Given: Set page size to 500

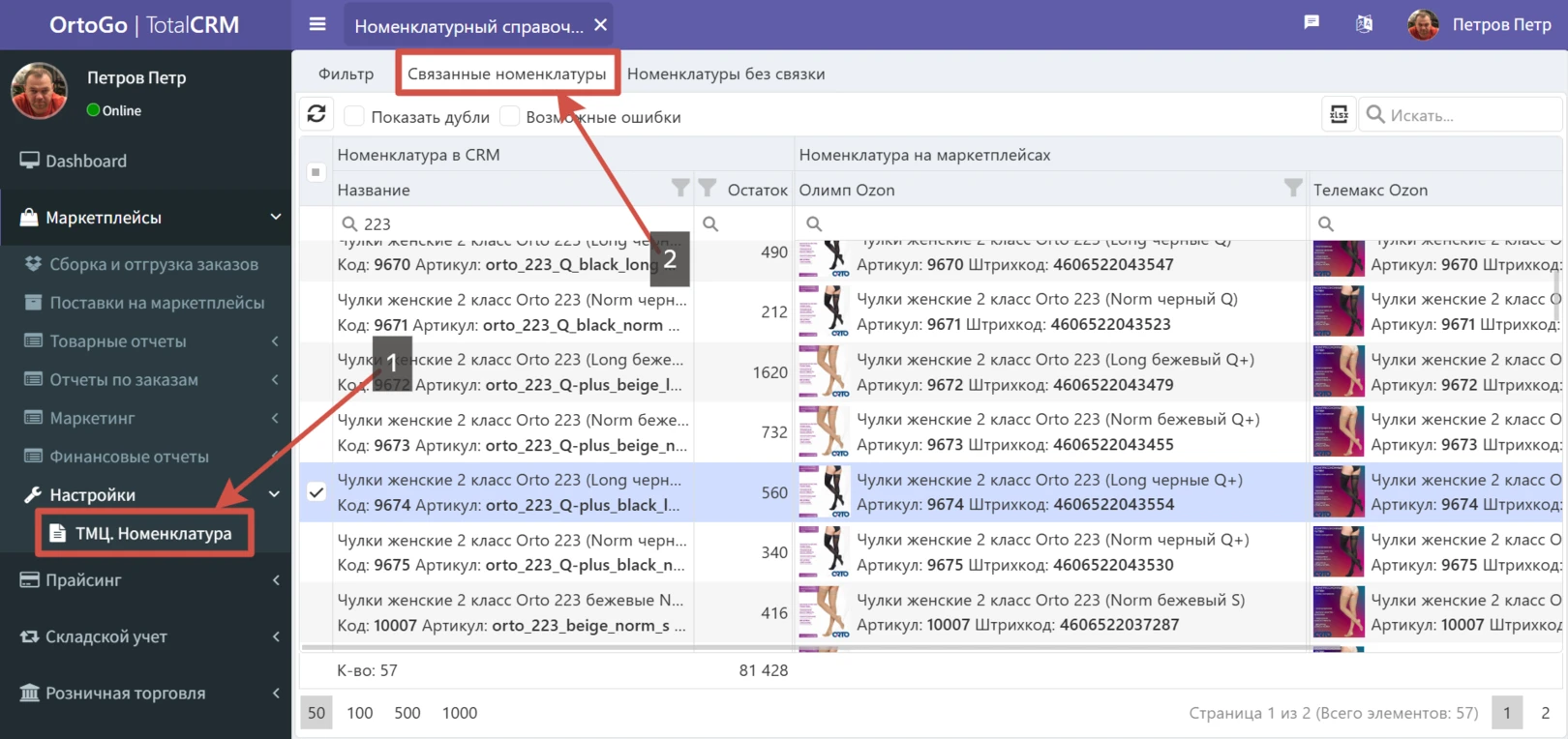Looking at the screenshot, I should (407, 713).
